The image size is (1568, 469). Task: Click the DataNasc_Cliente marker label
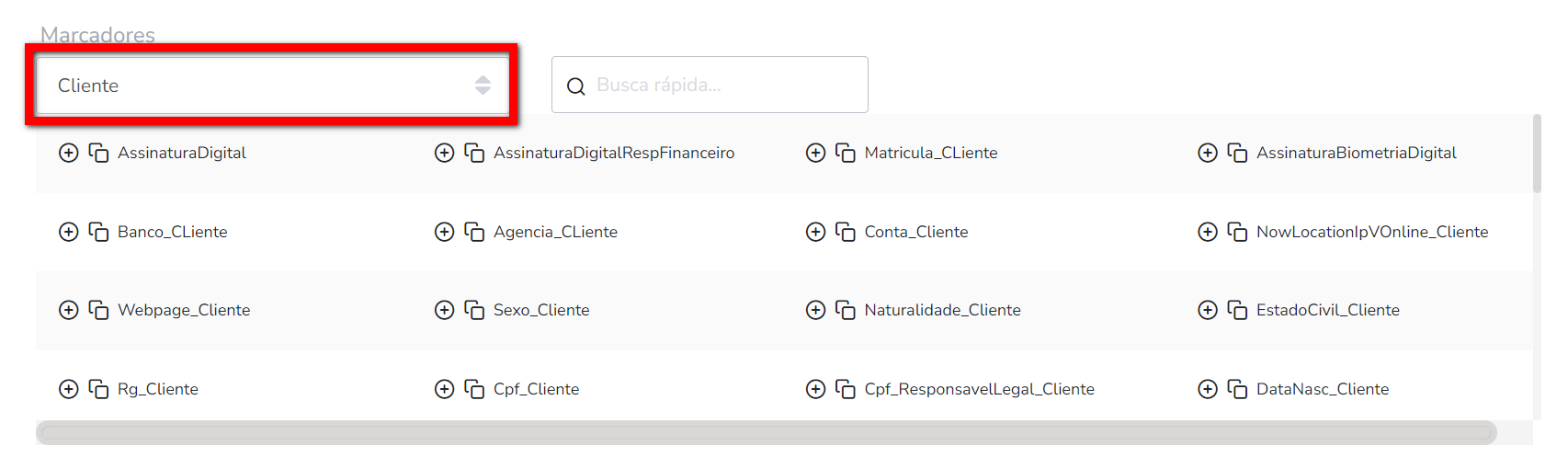point(1323,389)
